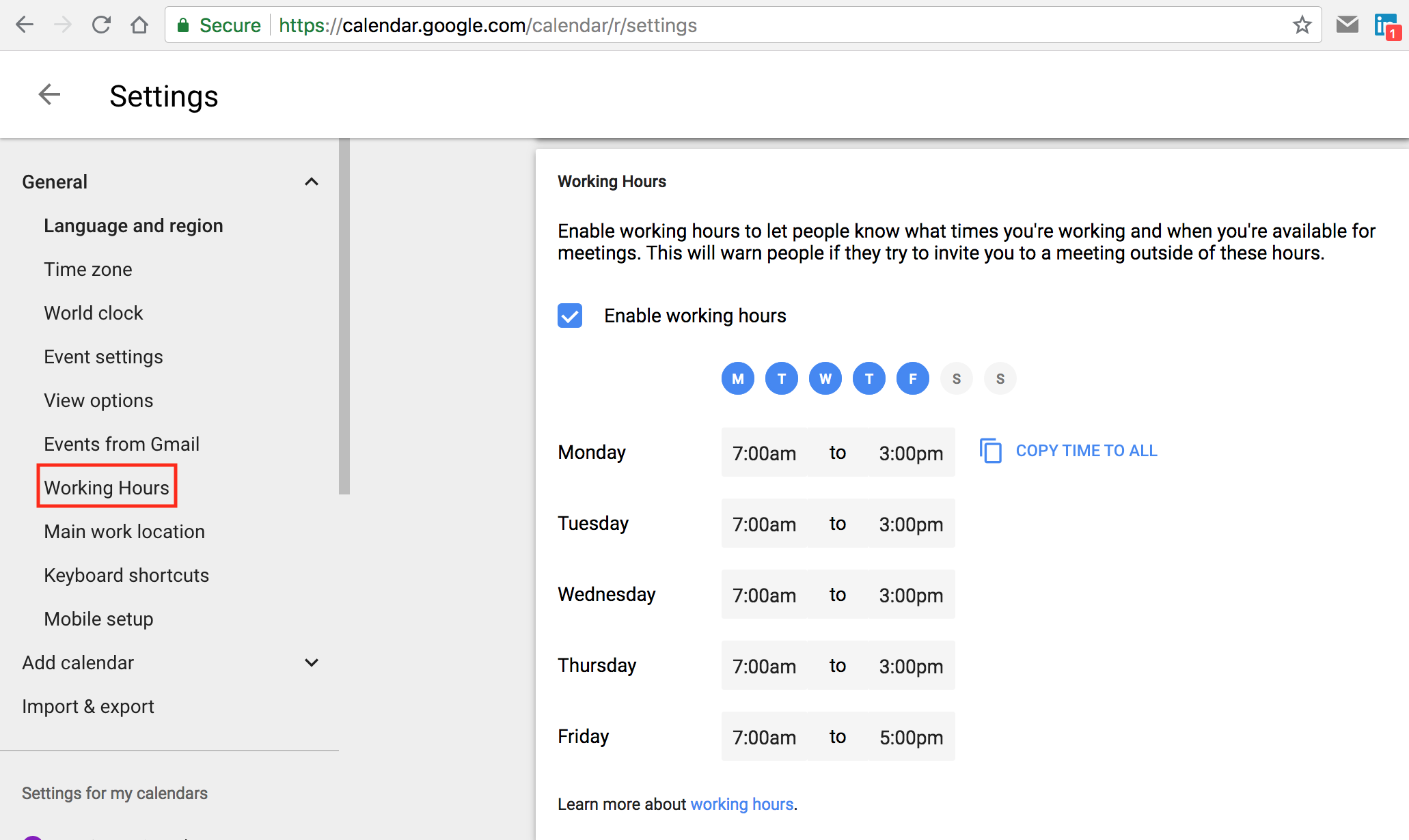The height and width of the screenshot is (840, 1409).
Task: Open Import & export settings
Action: coord(87,706)
